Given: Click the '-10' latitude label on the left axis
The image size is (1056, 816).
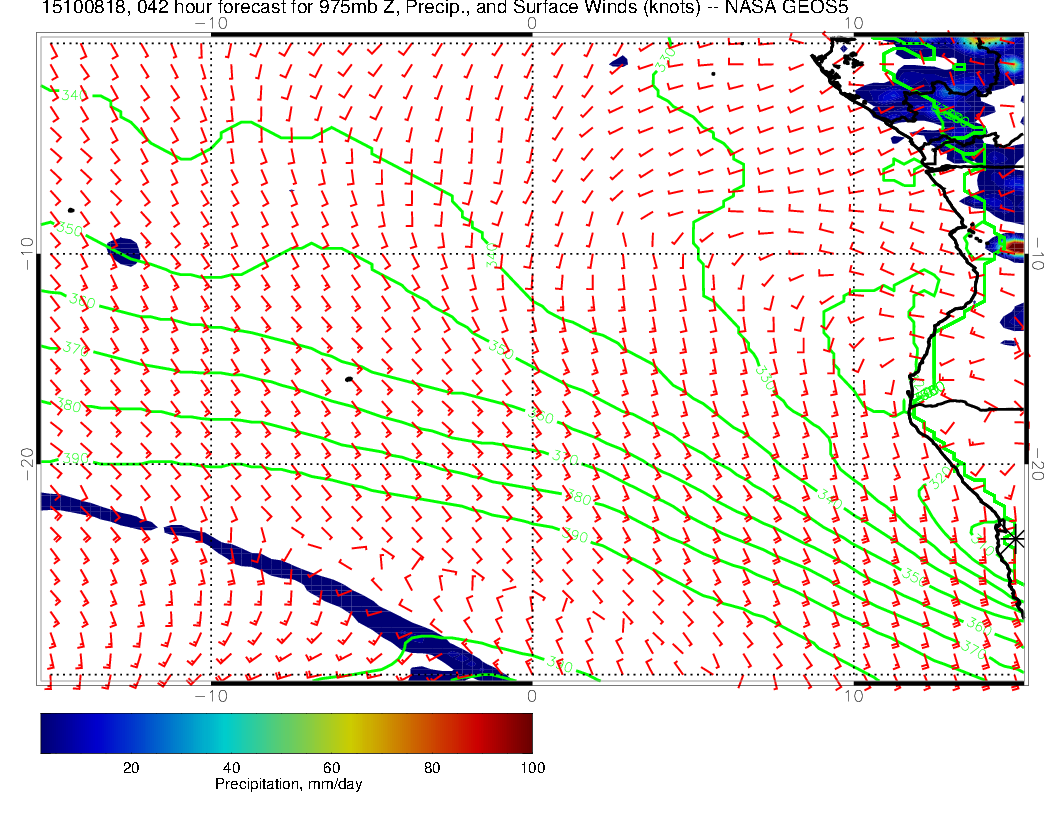Looking at the screenshot, I should [x=27, y=254].
